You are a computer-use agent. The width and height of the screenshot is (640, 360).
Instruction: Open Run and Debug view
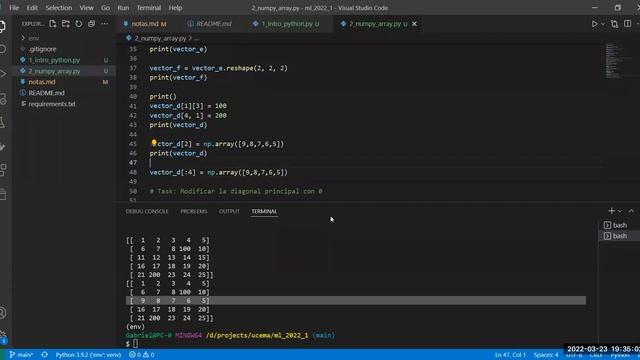(2, 74)
